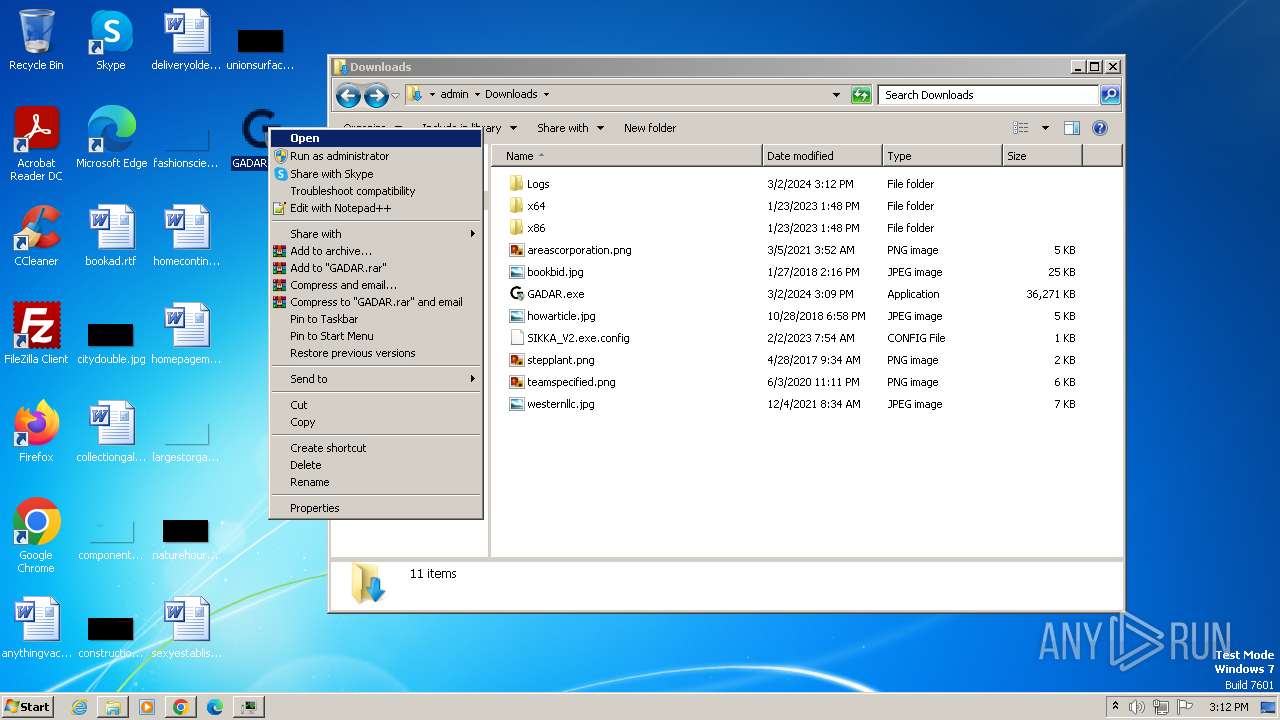
Task: Click the refresh button beside the address bar
Action: [x=861, y=95]
